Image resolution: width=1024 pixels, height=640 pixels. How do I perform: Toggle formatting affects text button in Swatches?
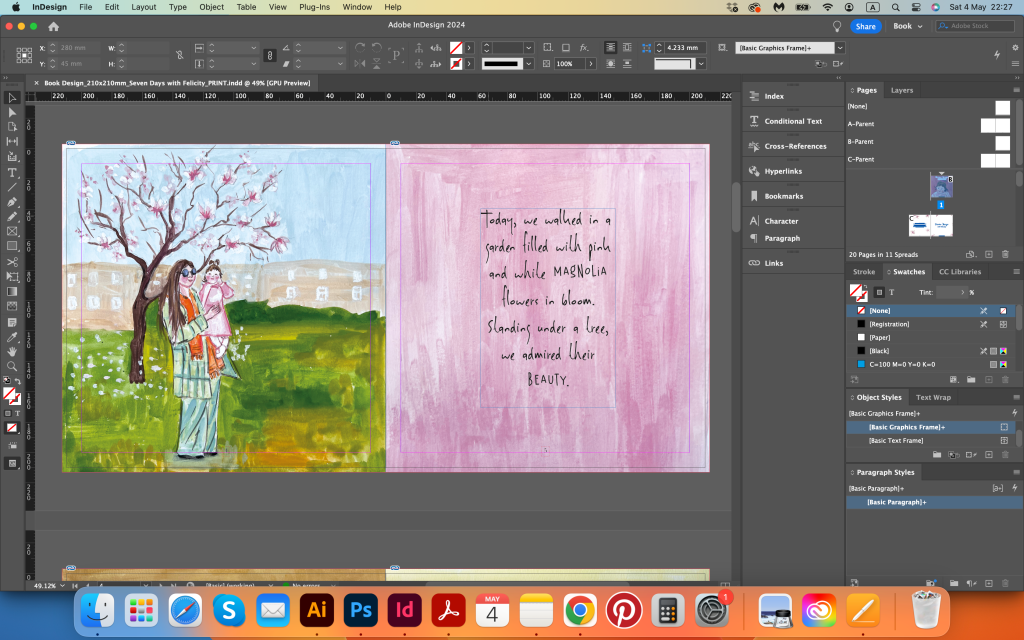tap(891, 292)
